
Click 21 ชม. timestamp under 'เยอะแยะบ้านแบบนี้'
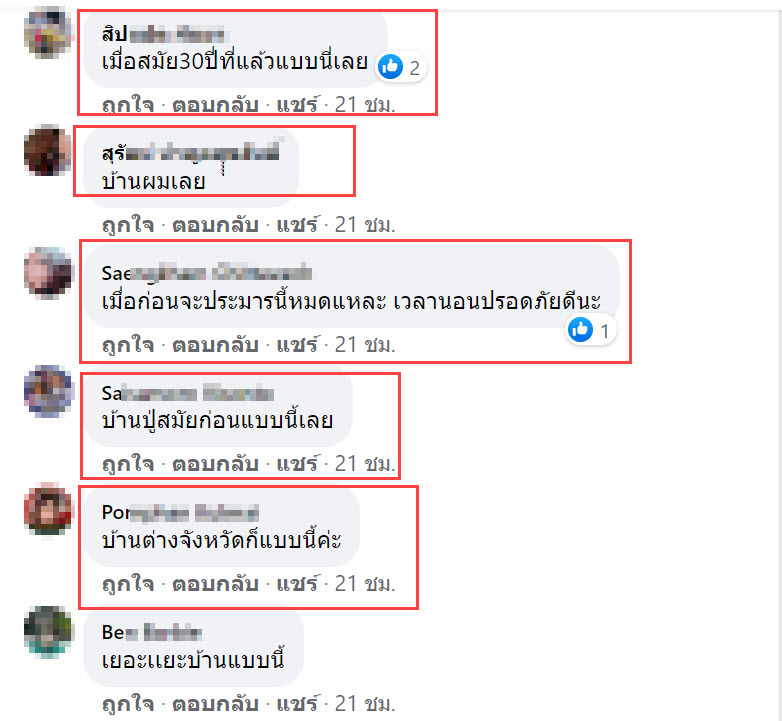pos(365,704)
